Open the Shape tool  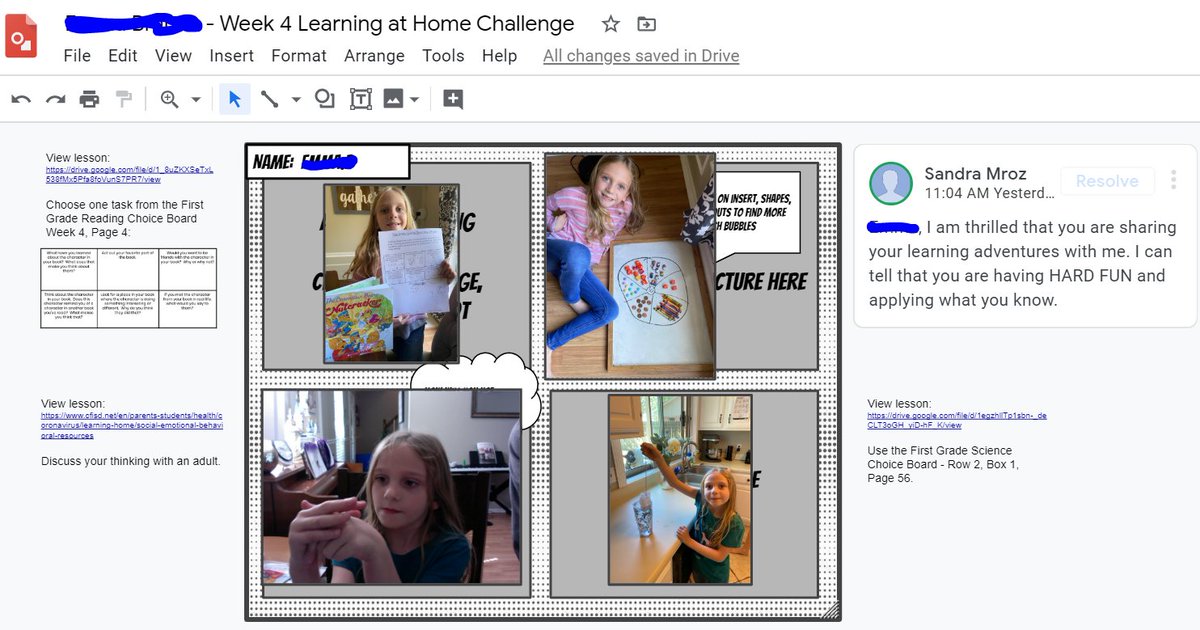pos(325,99)
